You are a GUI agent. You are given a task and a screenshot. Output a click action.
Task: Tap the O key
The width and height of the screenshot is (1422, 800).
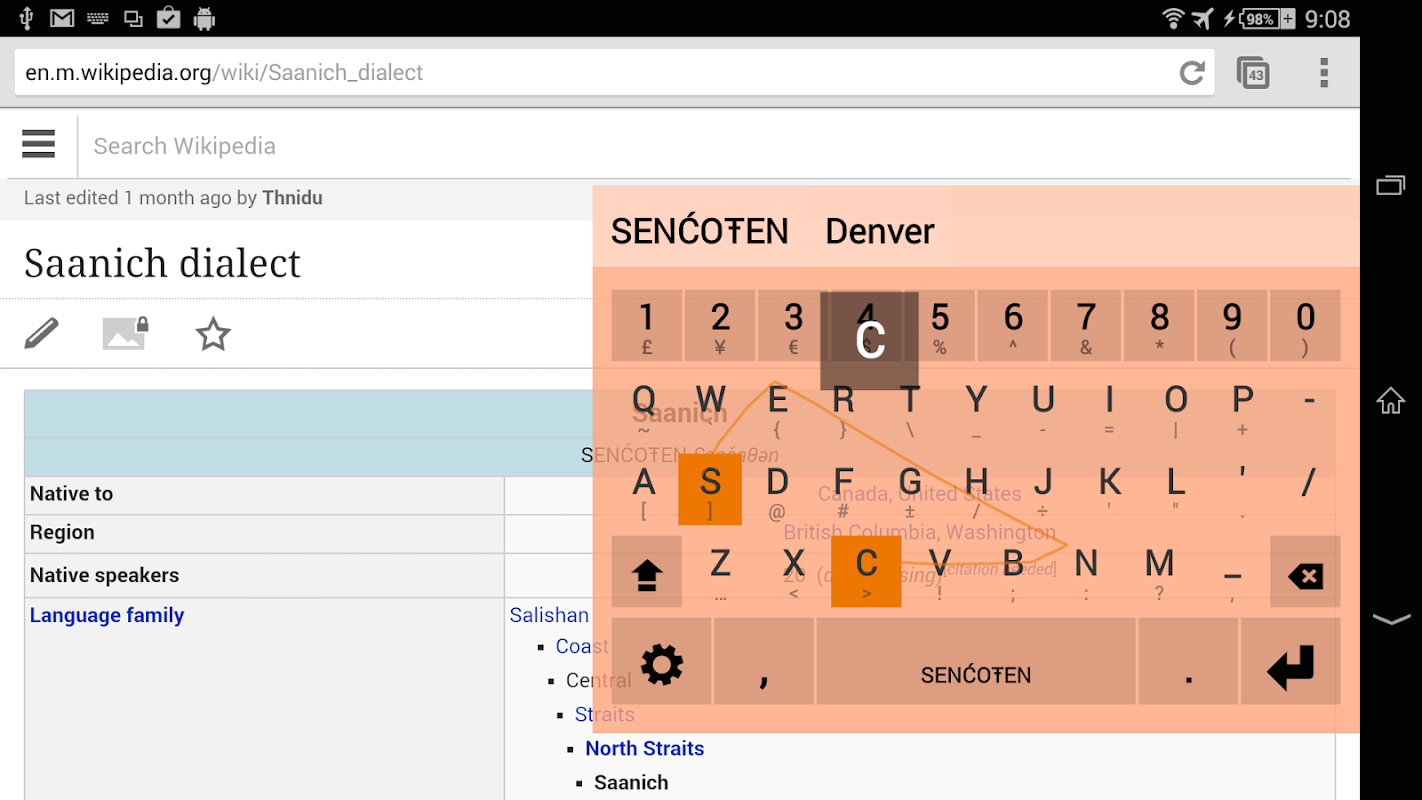click(x=1176, y=408)
